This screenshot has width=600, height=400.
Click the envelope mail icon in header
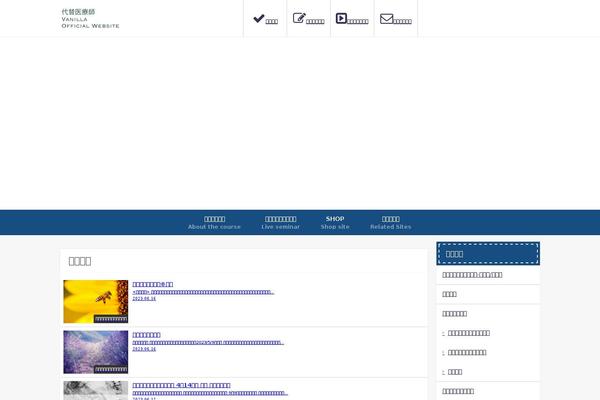tap(386, 18)
